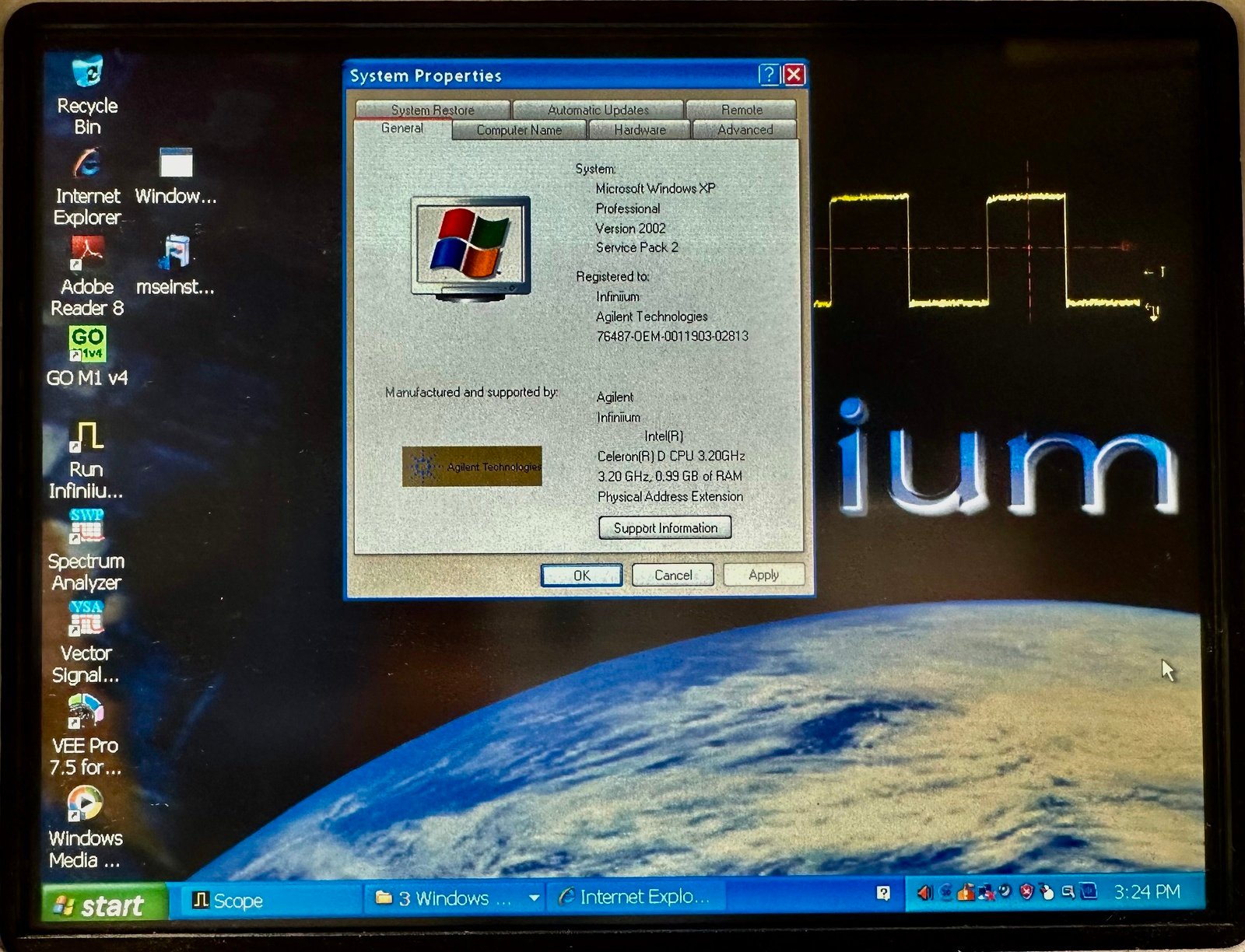Click the monitor-and-speech-bubble tray icon
Screen dimensions: 1245x952
[1068, 892]
